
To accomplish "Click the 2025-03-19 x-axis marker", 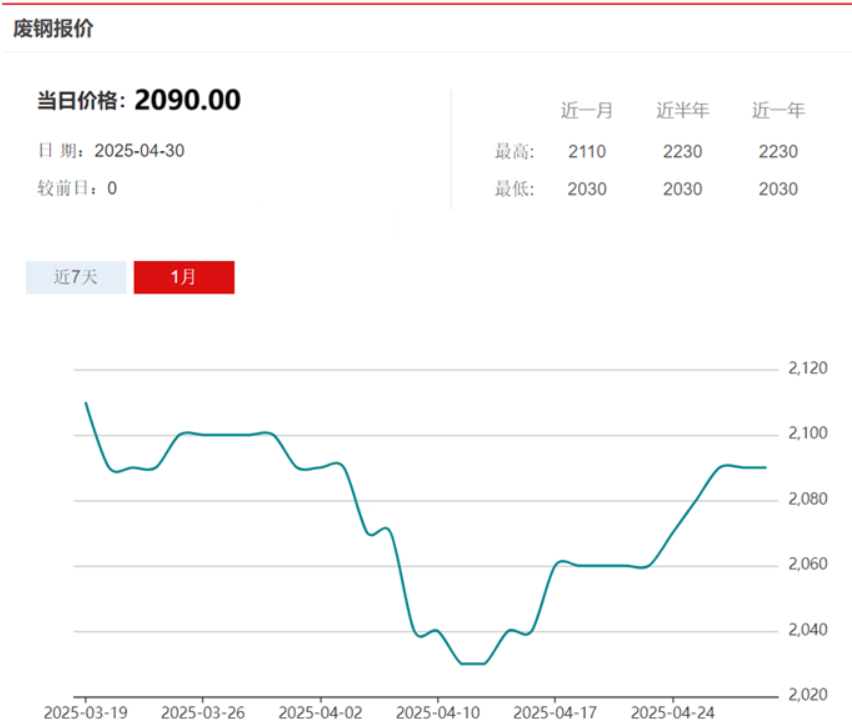I will click(86, 713).
